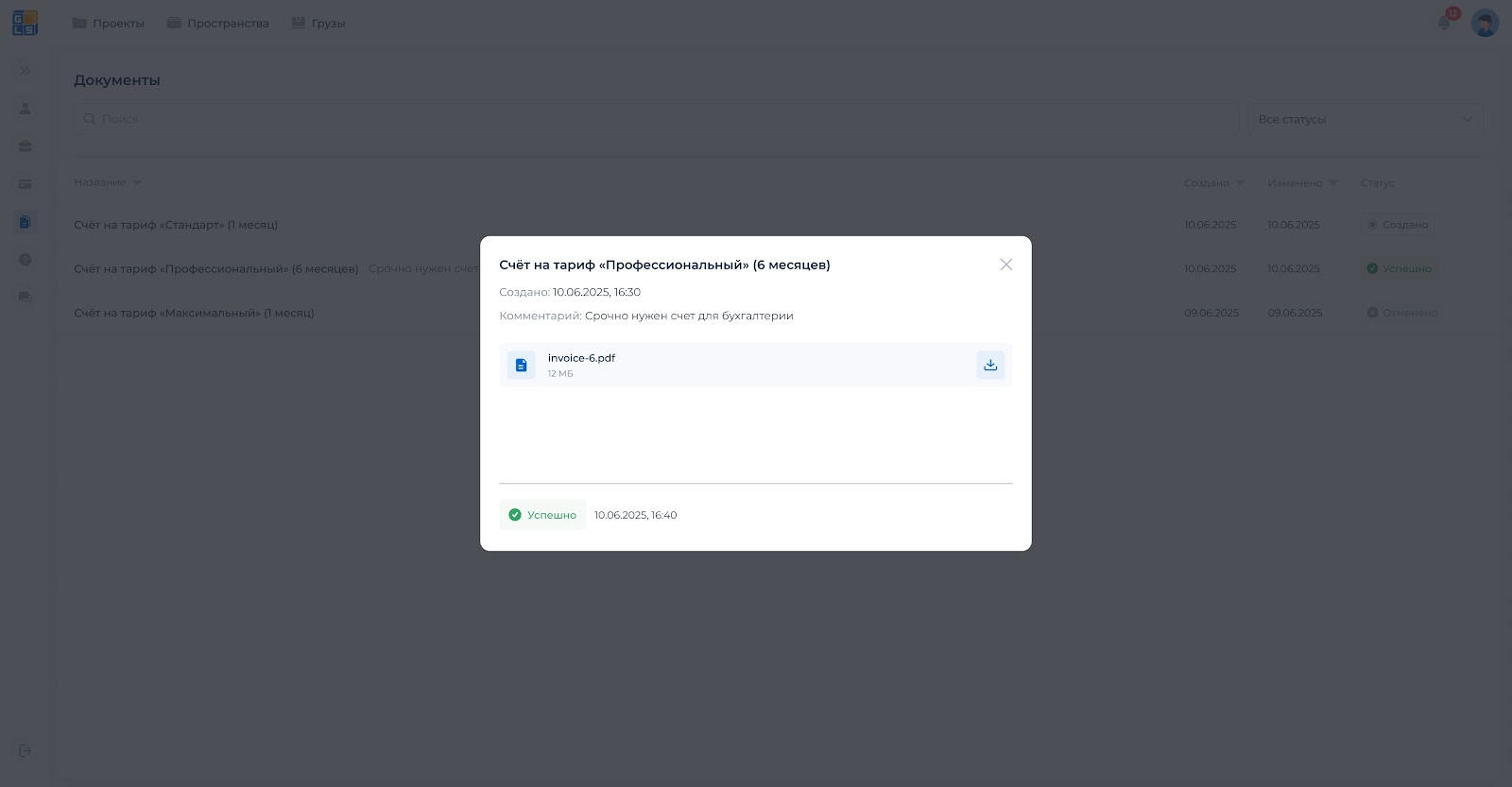Screen dimensions: 1512x787
Task: Sort by Изменено column
Action: 1302,183
